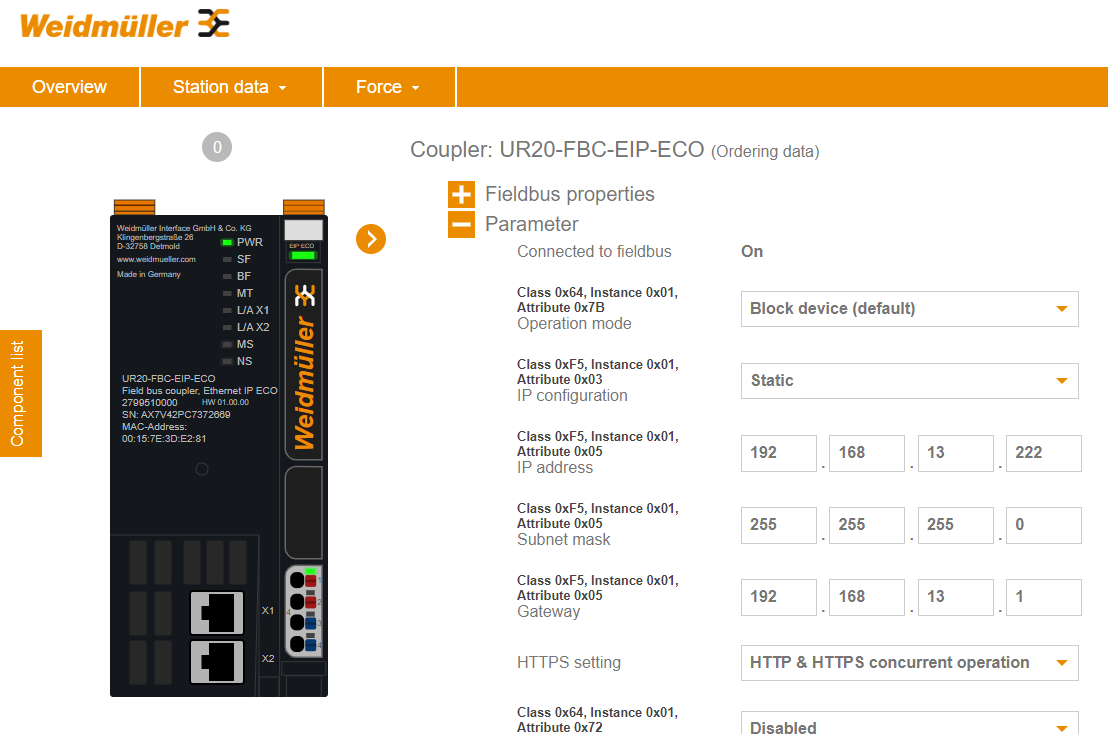
Task: Click the Coupler: UR20-FBC-EIP-ECO heading
Action: pyautogui.click(x=557, y=150)
